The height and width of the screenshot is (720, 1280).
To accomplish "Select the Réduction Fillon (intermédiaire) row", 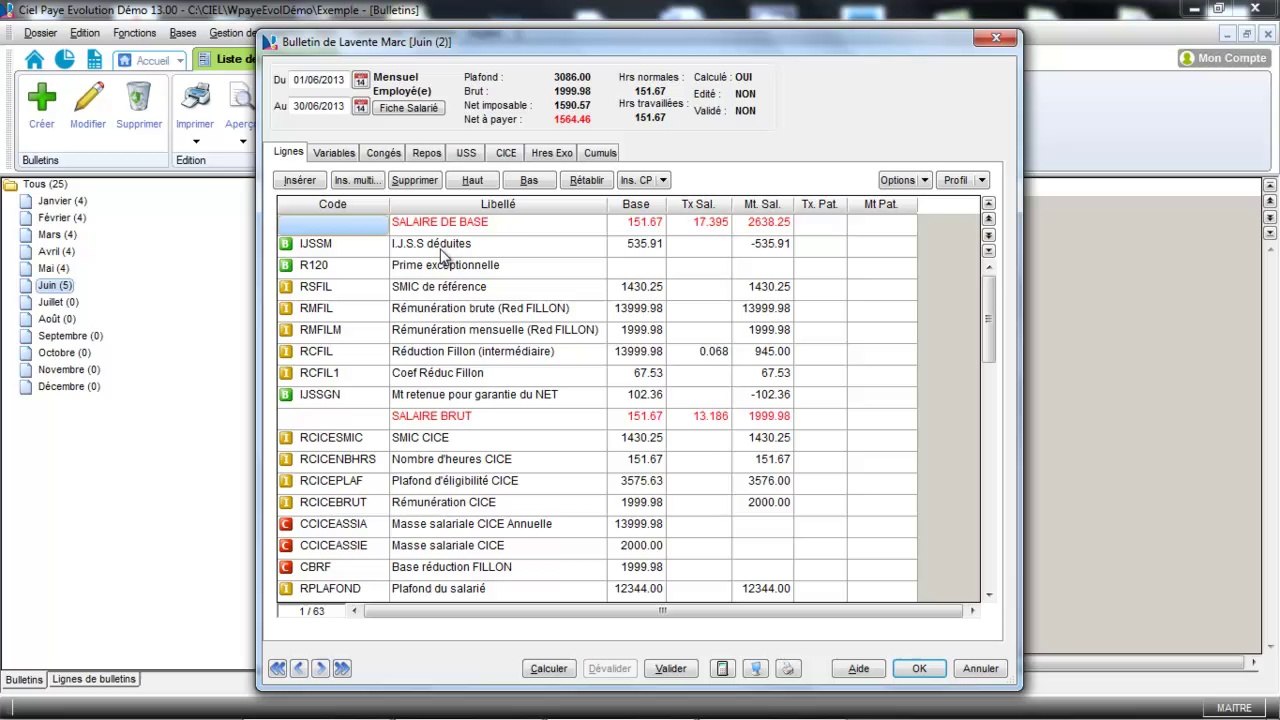I will click(x=597, y=352).
